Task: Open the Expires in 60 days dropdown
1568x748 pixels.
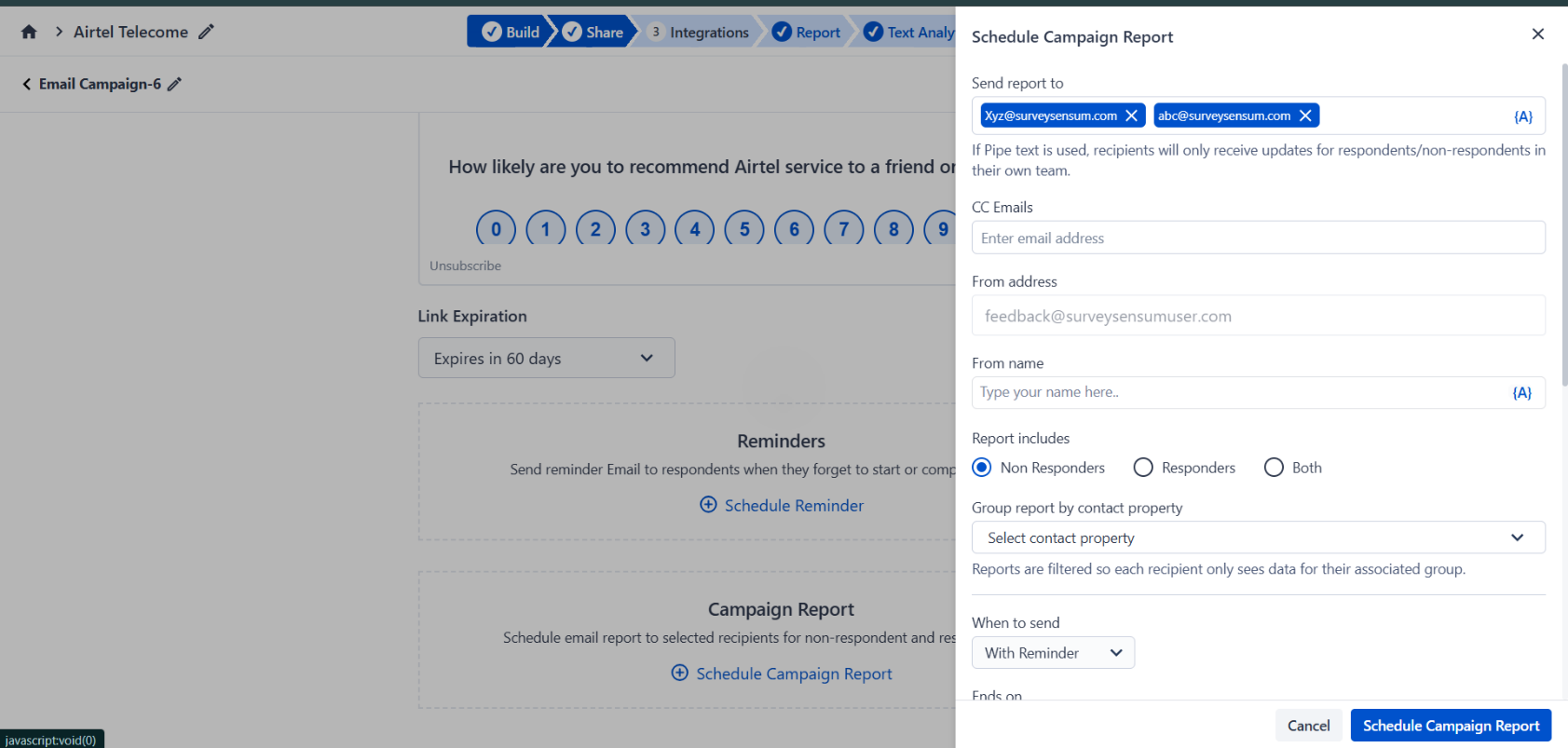Action: tap(546, 359)
